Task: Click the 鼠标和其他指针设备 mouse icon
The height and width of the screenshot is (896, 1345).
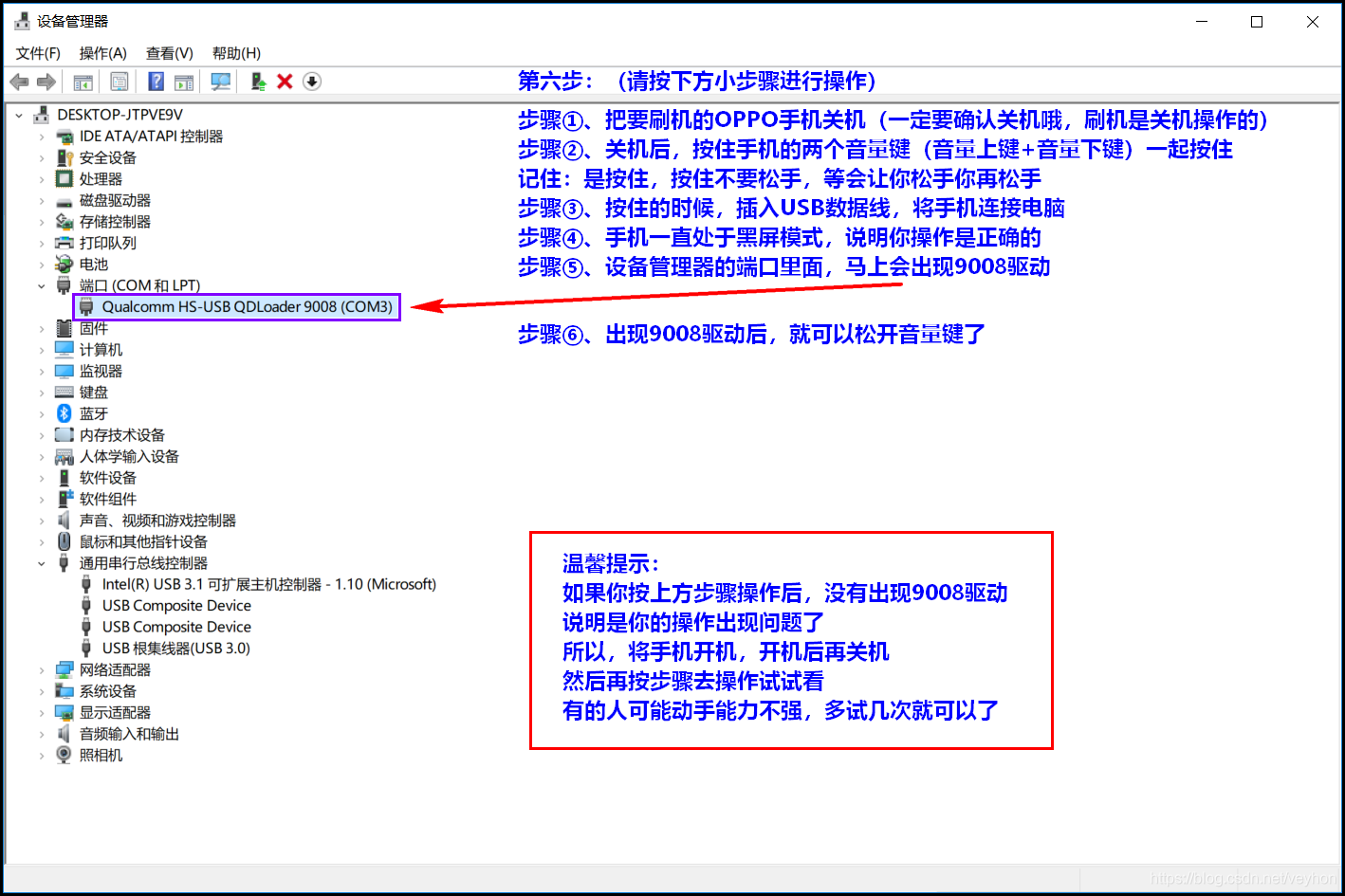Action: tap(64, 541)
